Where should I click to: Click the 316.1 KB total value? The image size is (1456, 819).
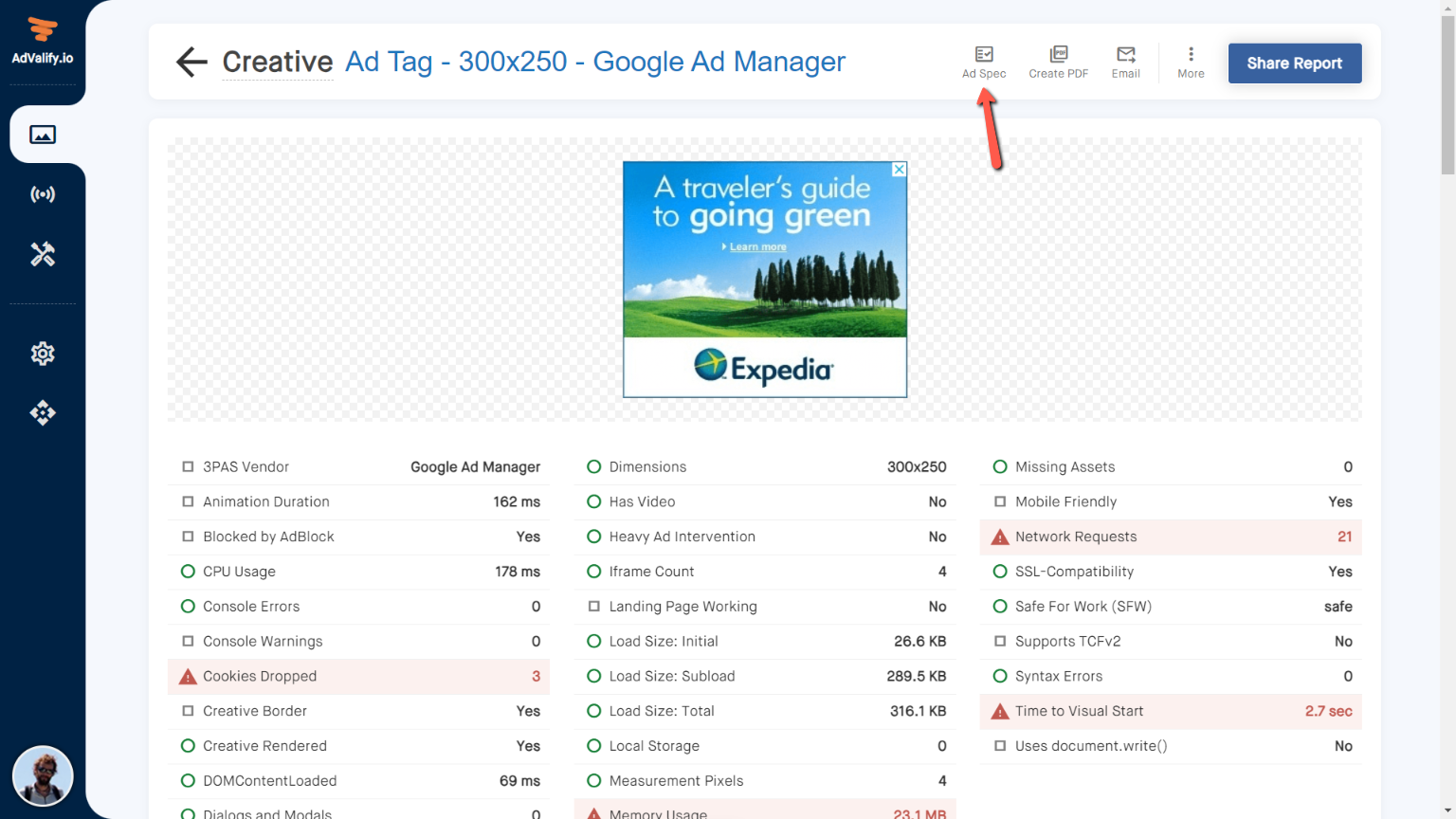[x=918, y=711]
